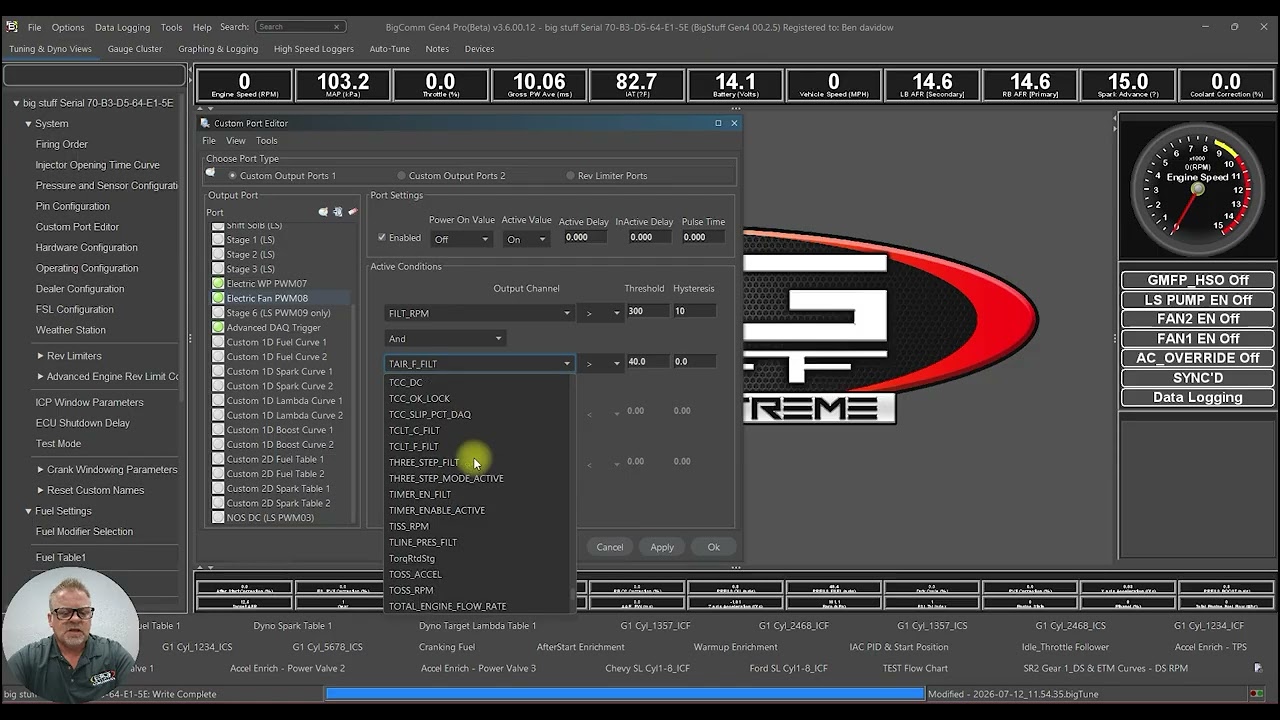This screenshot has width=1280, height=720.
Task: Click the blue write progress bar
Action: pyautogui.click(x=625, y=694)
